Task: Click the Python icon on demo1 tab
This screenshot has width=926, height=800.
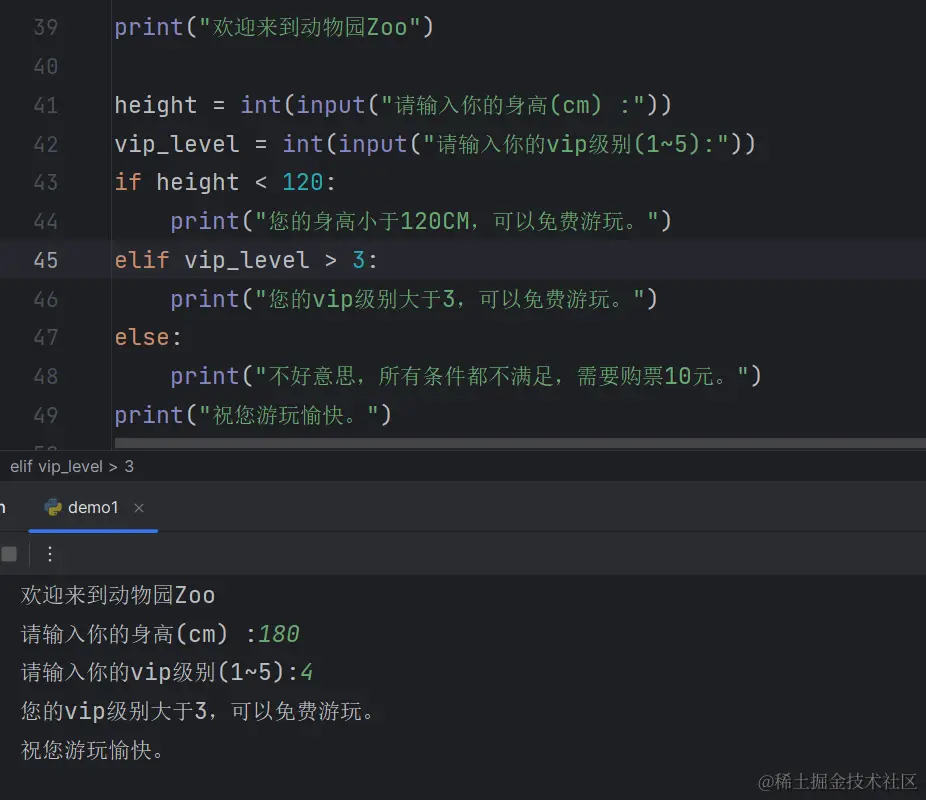Action: (x=53, y=508)
